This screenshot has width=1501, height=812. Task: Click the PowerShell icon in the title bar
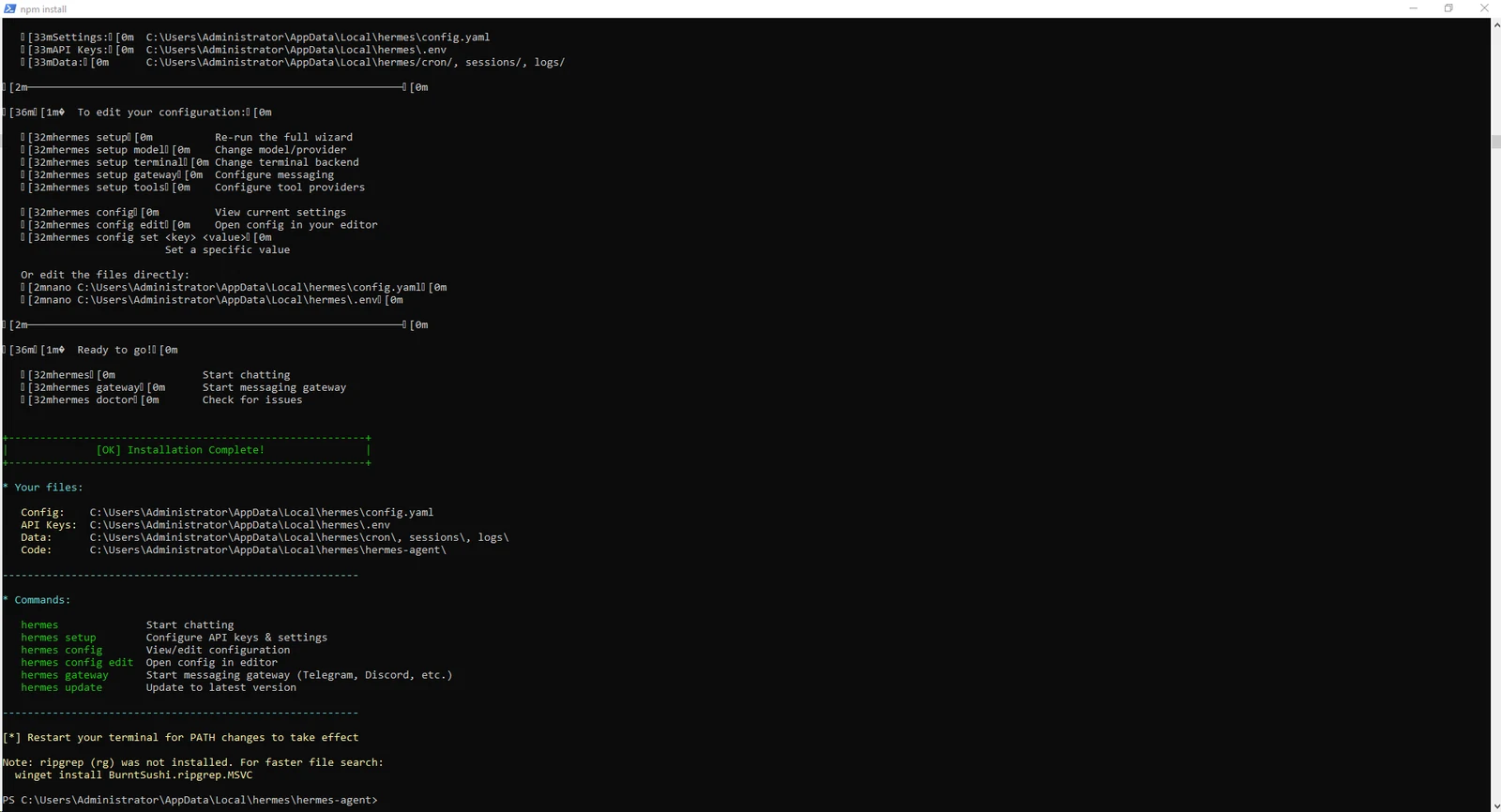click(x=10, y=8)
